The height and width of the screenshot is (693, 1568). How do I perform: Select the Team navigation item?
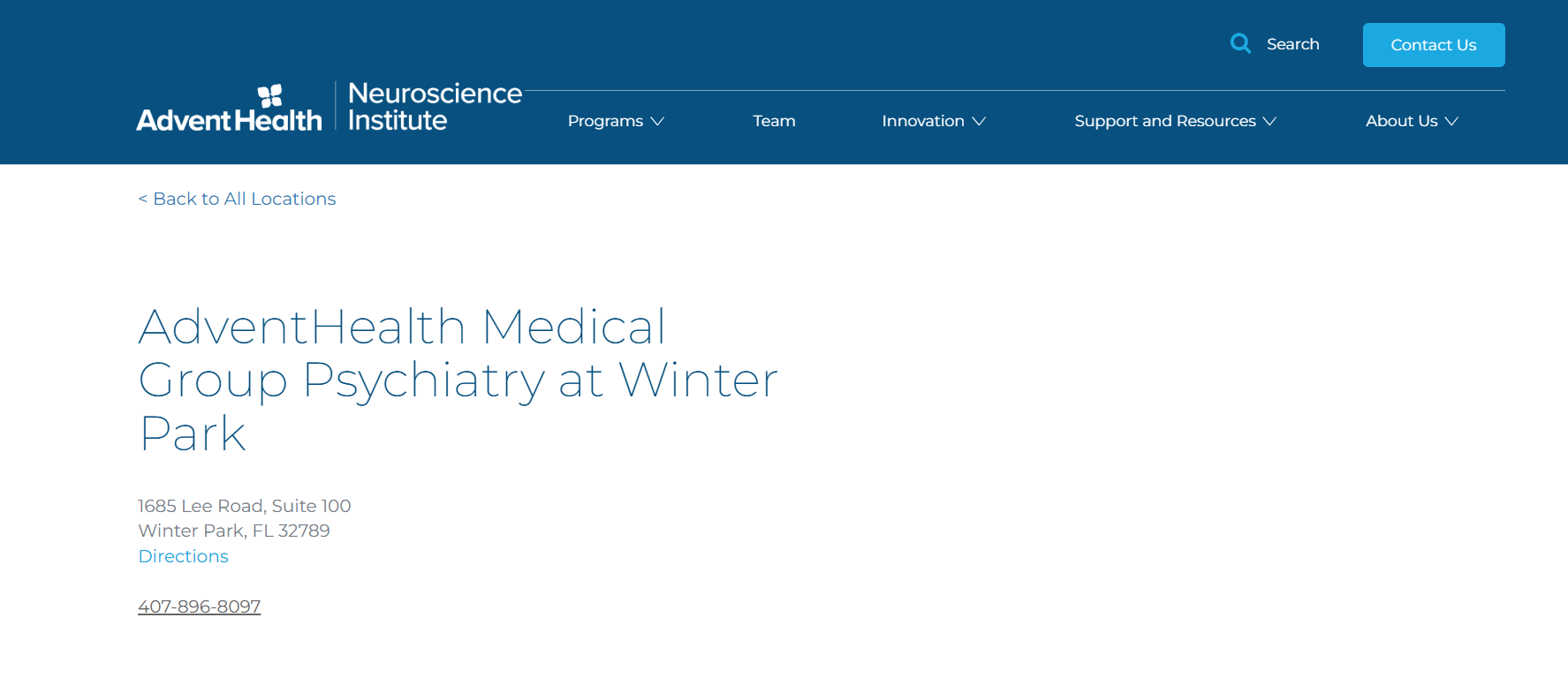(774, 121)
